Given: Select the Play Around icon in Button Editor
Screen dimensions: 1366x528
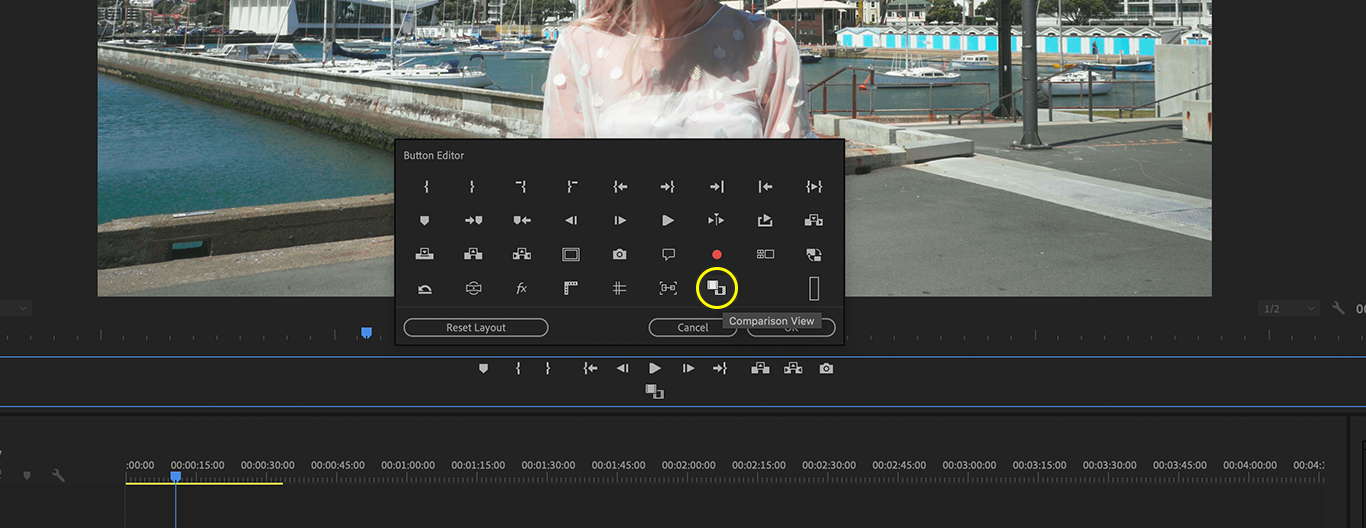Looking at the screenshot, I should coord(716,220).
